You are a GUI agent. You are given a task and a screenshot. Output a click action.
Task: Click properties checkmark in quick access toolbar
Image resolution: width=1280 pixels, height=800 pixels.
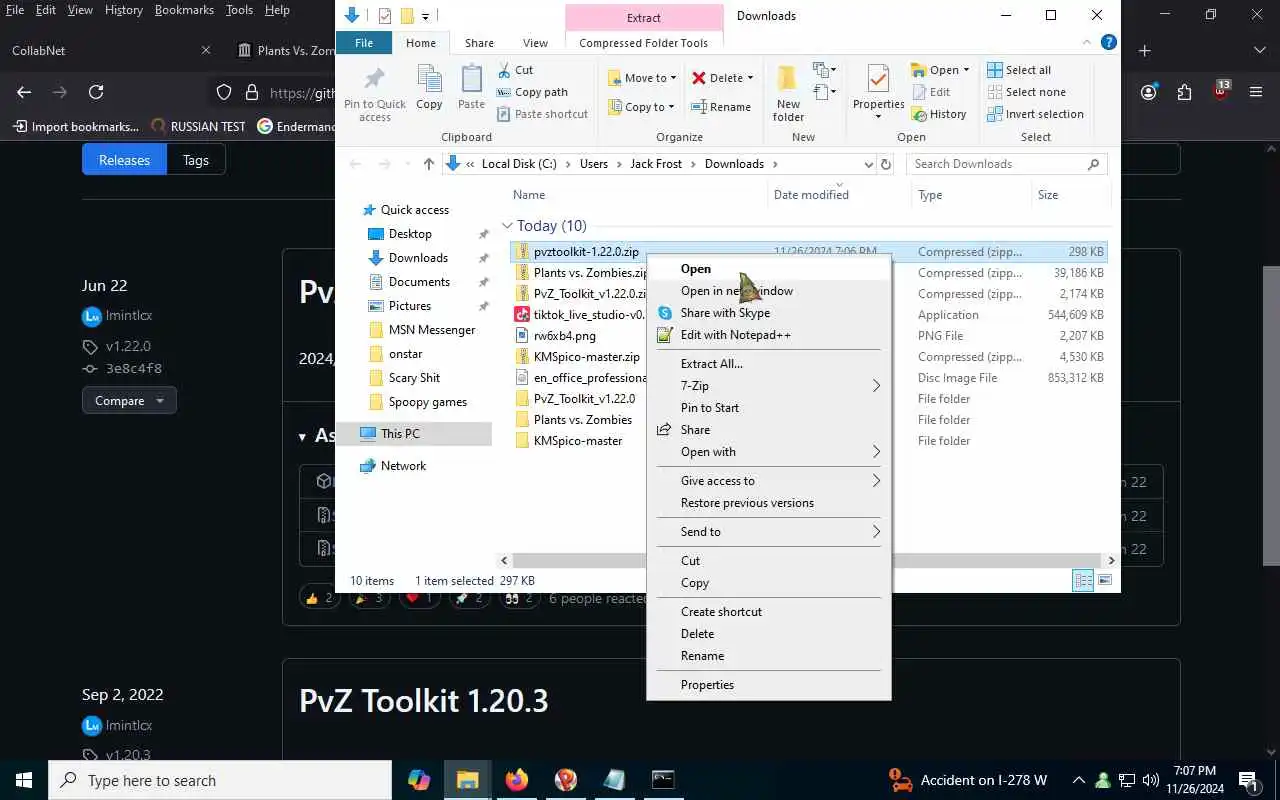pyautogui.click(x=384, y=16)
